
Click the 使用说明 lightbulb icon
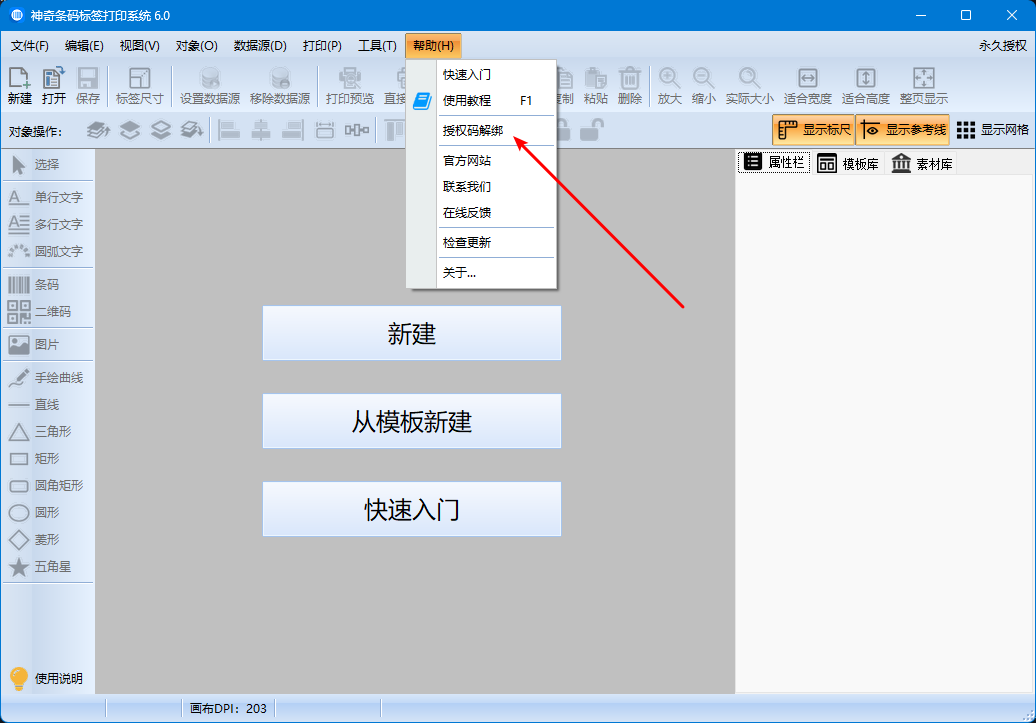(x=18, y=678)
